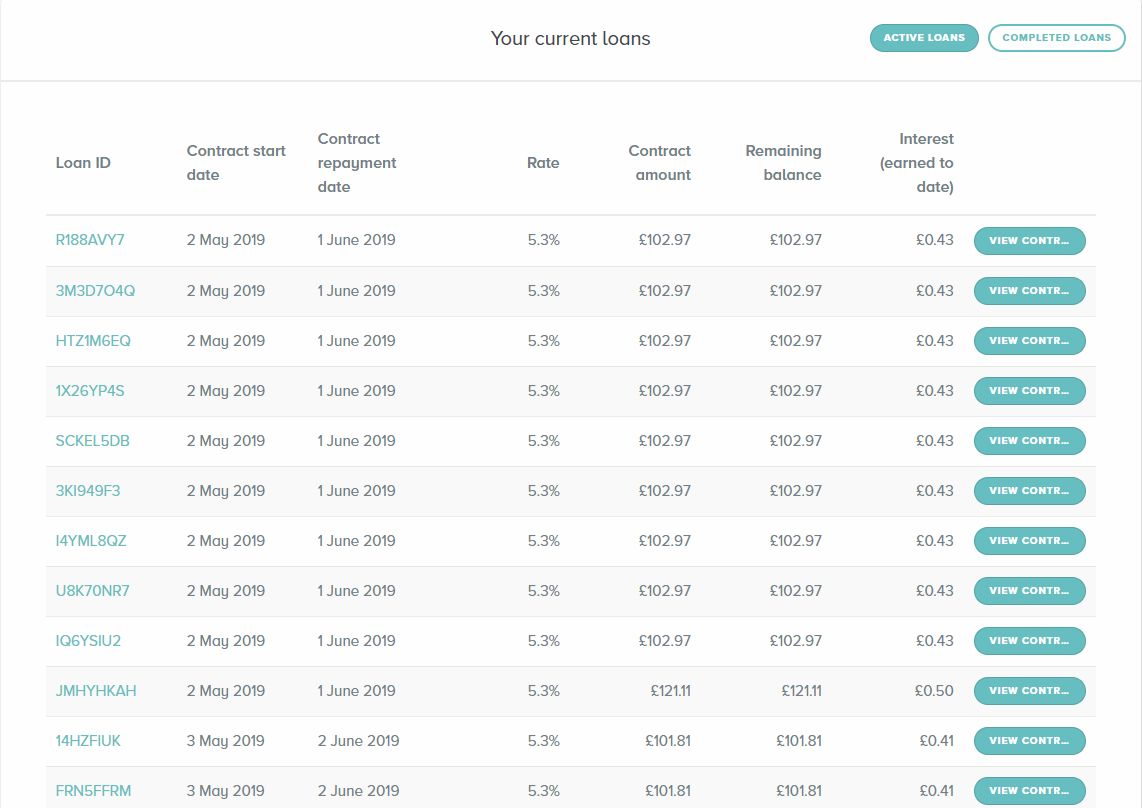View contract for loan 3KI949F3
The width and height of the screenshot is (1142, 808).
[x=1029, y=490]
